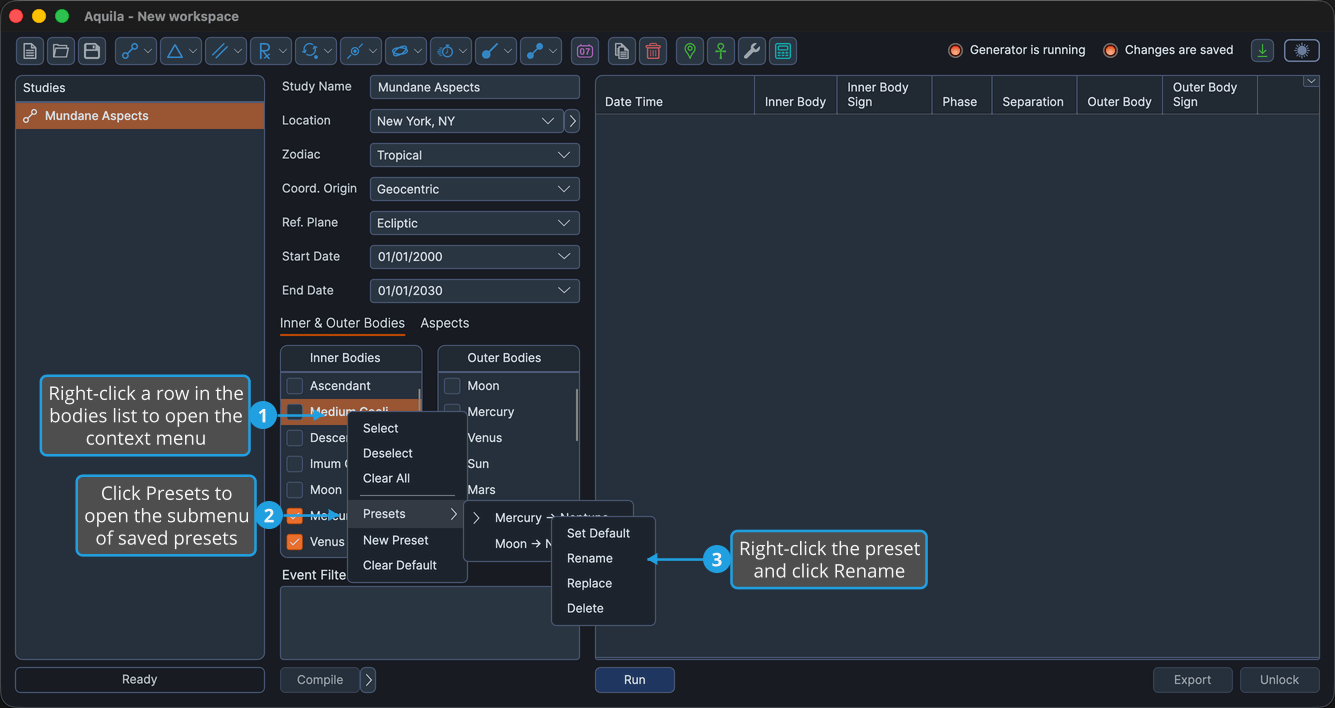Click the table column options corner icon
This screenshot has height=708, width=1335.
pyautogui.click(x=1311, y=82)
